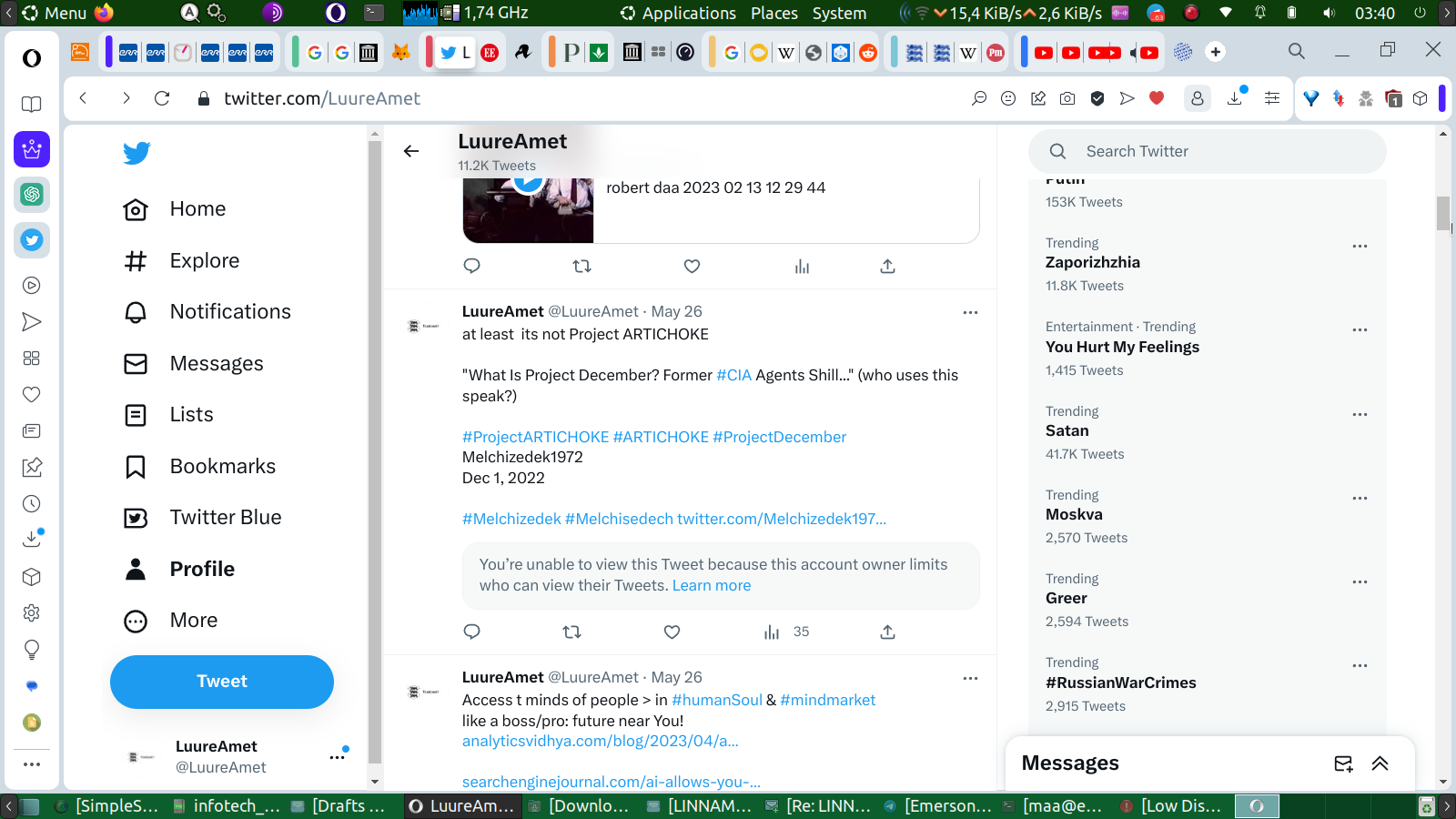Reload the current Twitter page

point(162,98)
